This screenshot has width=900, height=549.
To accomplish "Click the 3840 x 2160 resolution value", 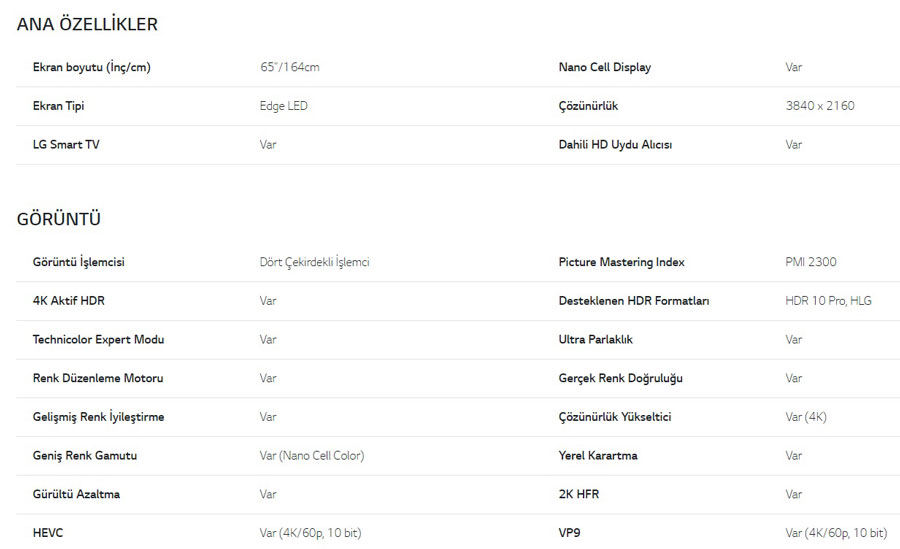I will point(820,106).
